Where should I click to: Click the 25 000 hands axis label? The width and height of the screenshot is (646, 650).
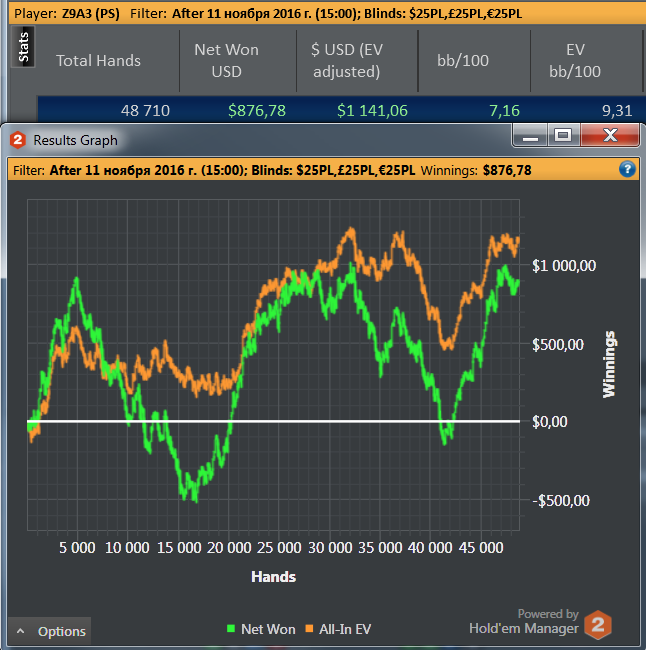pos(279,548)
